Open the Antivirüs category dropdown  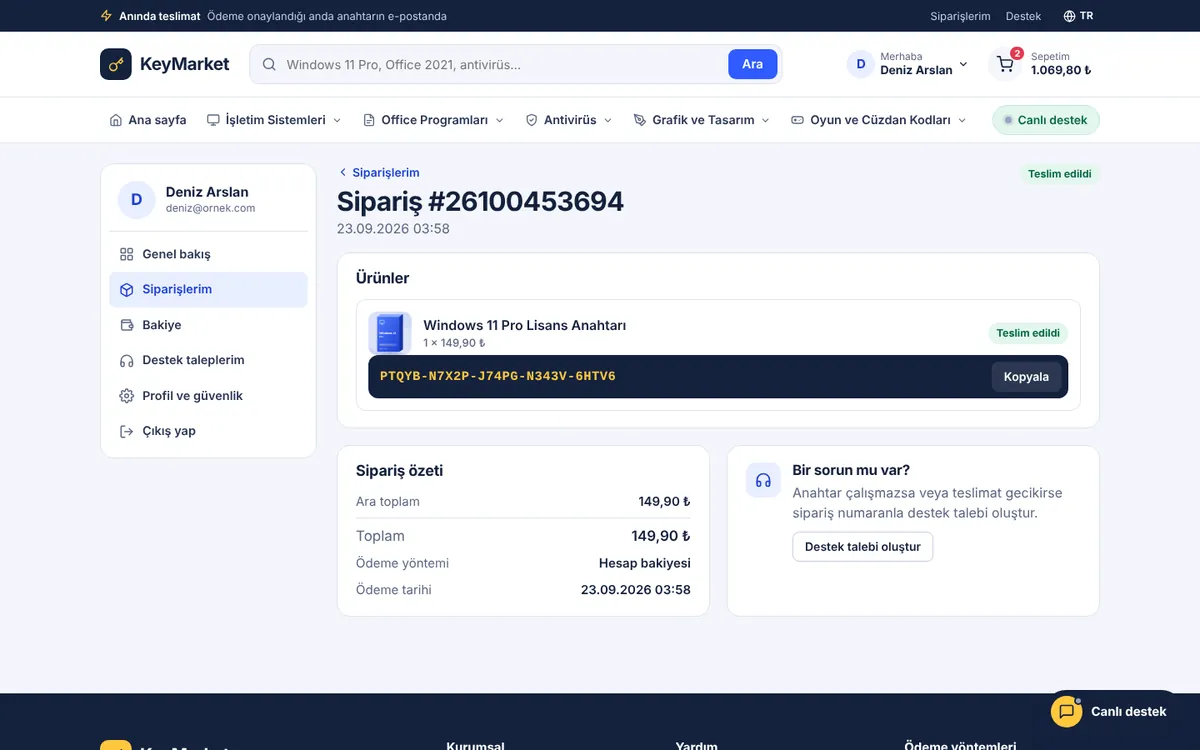[569, 120]
